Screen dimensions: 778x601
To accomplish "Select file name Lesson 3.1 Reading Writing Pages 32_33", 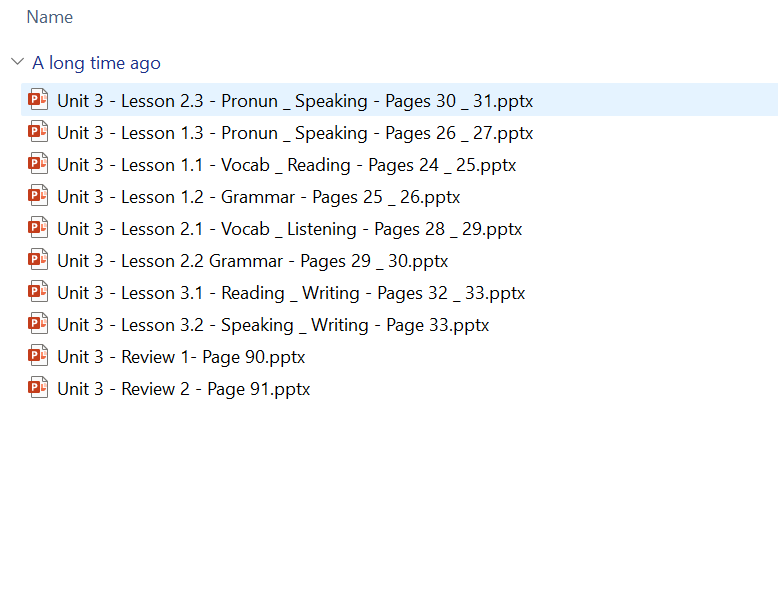I will pos(291,293).
